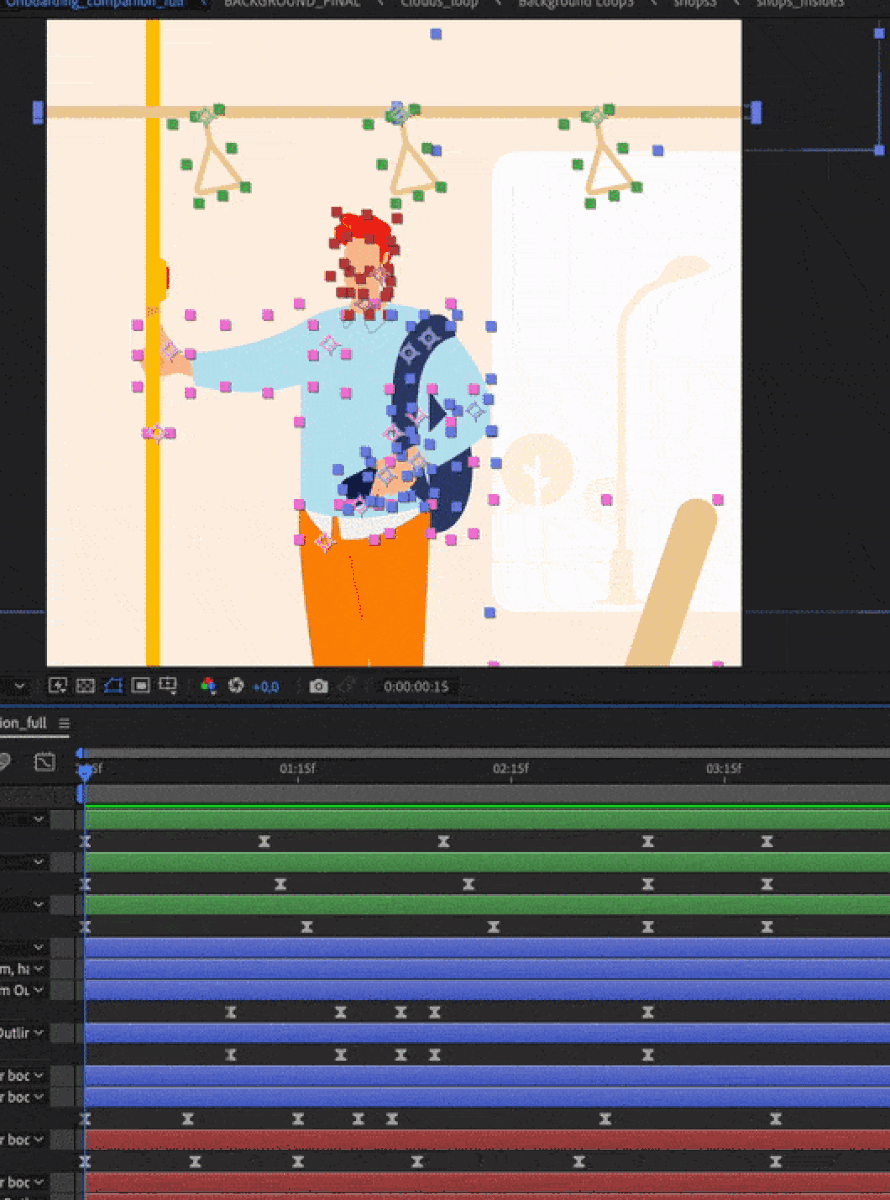Click the Region of Interest icon
The width and height of the screenshot is (890, 1200).
pyautogui.click(x=141, y=686)
